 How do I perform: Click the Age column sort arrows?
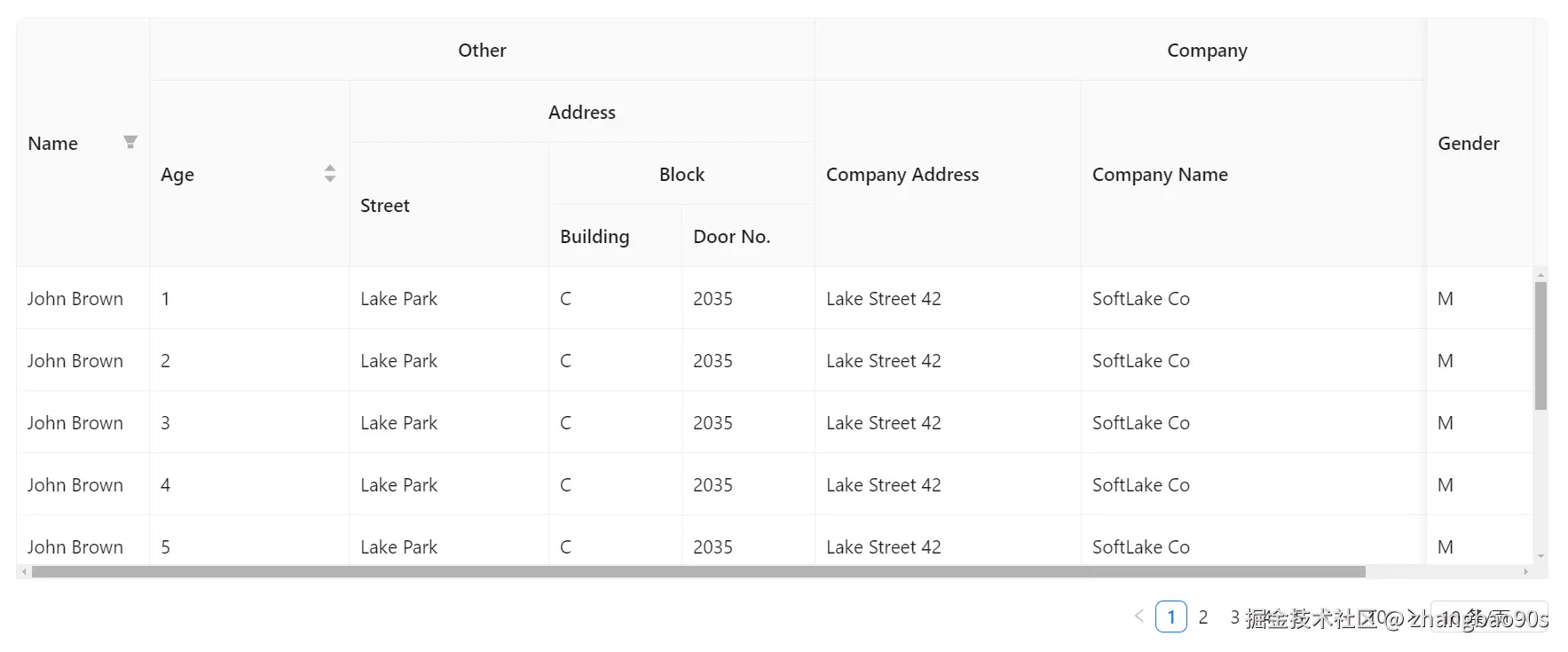330,173
